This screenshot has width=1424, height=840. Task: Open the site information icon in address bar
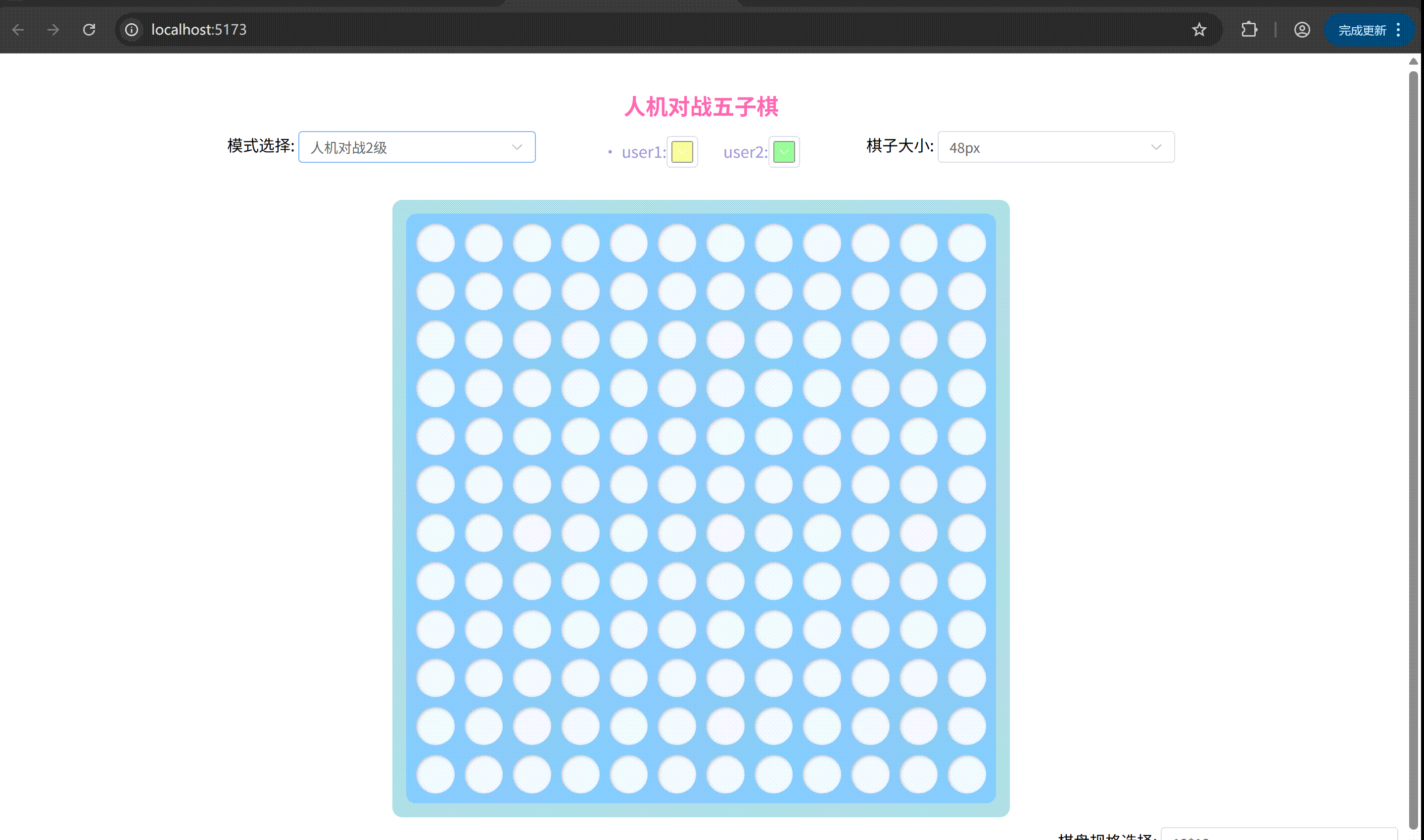131,29
